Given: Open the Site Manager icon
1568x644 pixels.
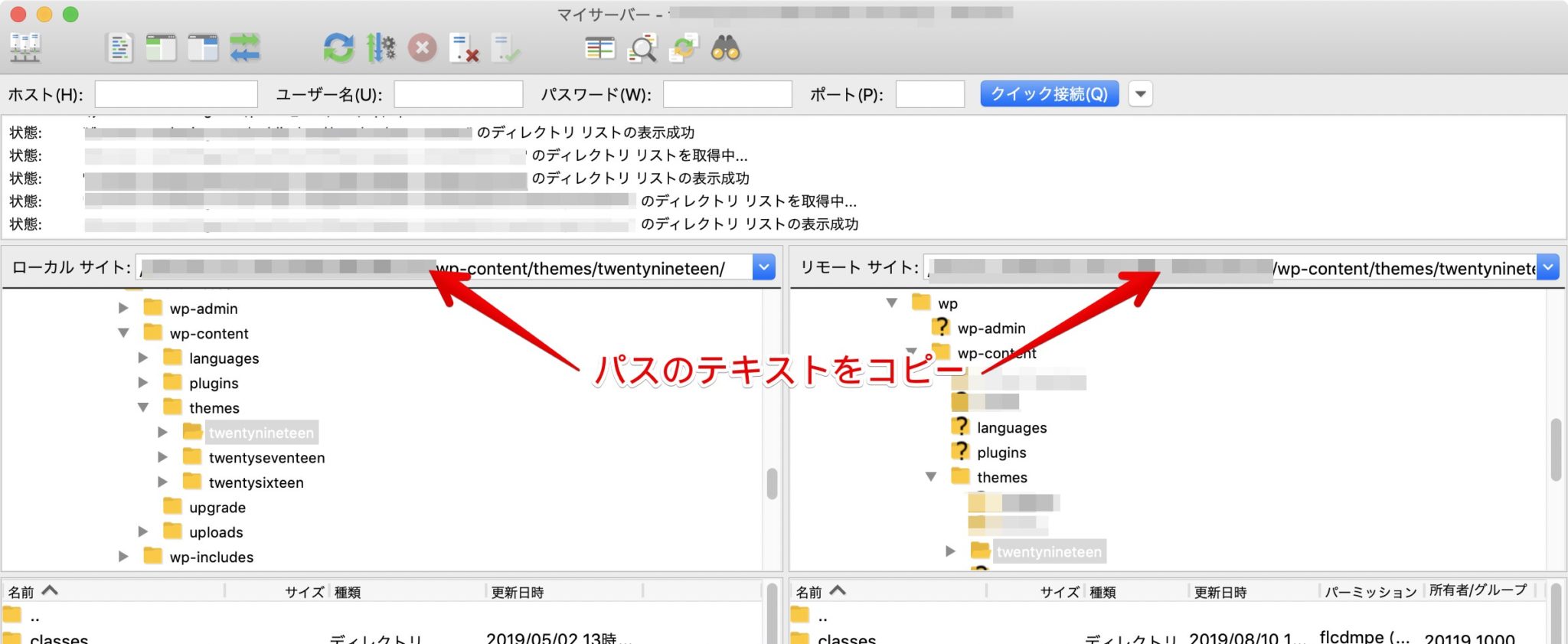Looking at the screenshot, I should (25, 48).
